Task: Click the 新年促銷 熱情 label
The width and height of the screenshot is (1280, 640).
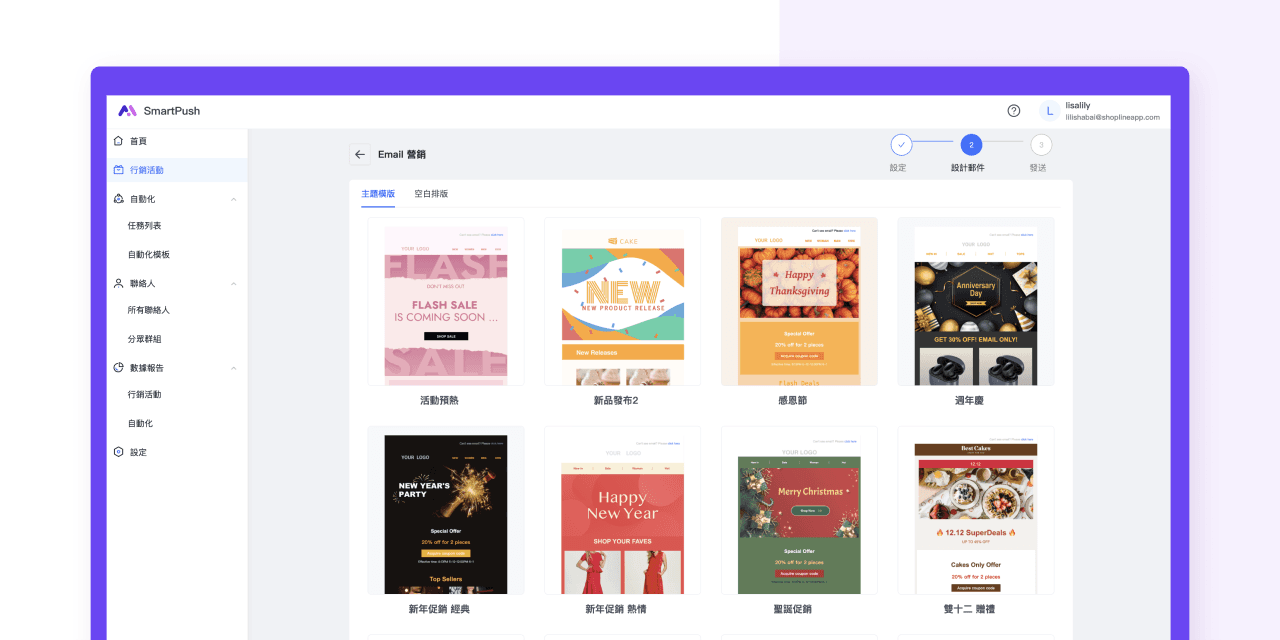Action: 616,609
